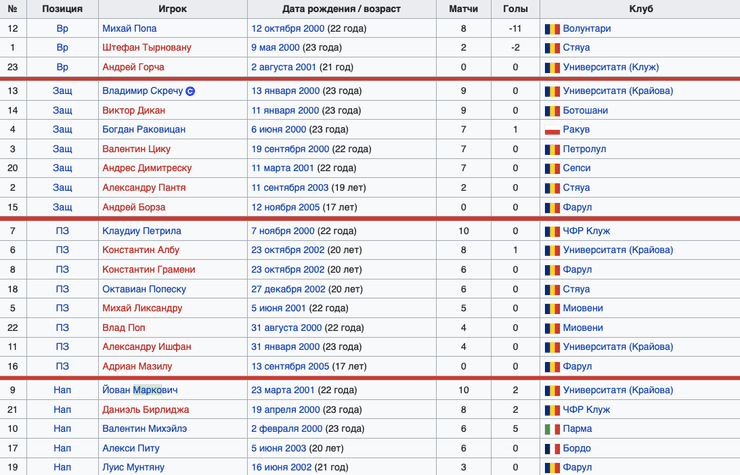Viewport: 740px width, 475px height.
Task: Click the Йован Маркович name link
Action: click(x=139, y=390)
